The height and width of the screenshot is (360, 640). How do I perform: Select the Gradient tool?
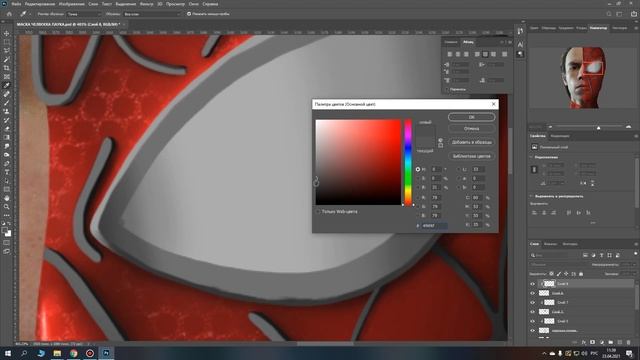pyautogui.click(x=7, y=138)
